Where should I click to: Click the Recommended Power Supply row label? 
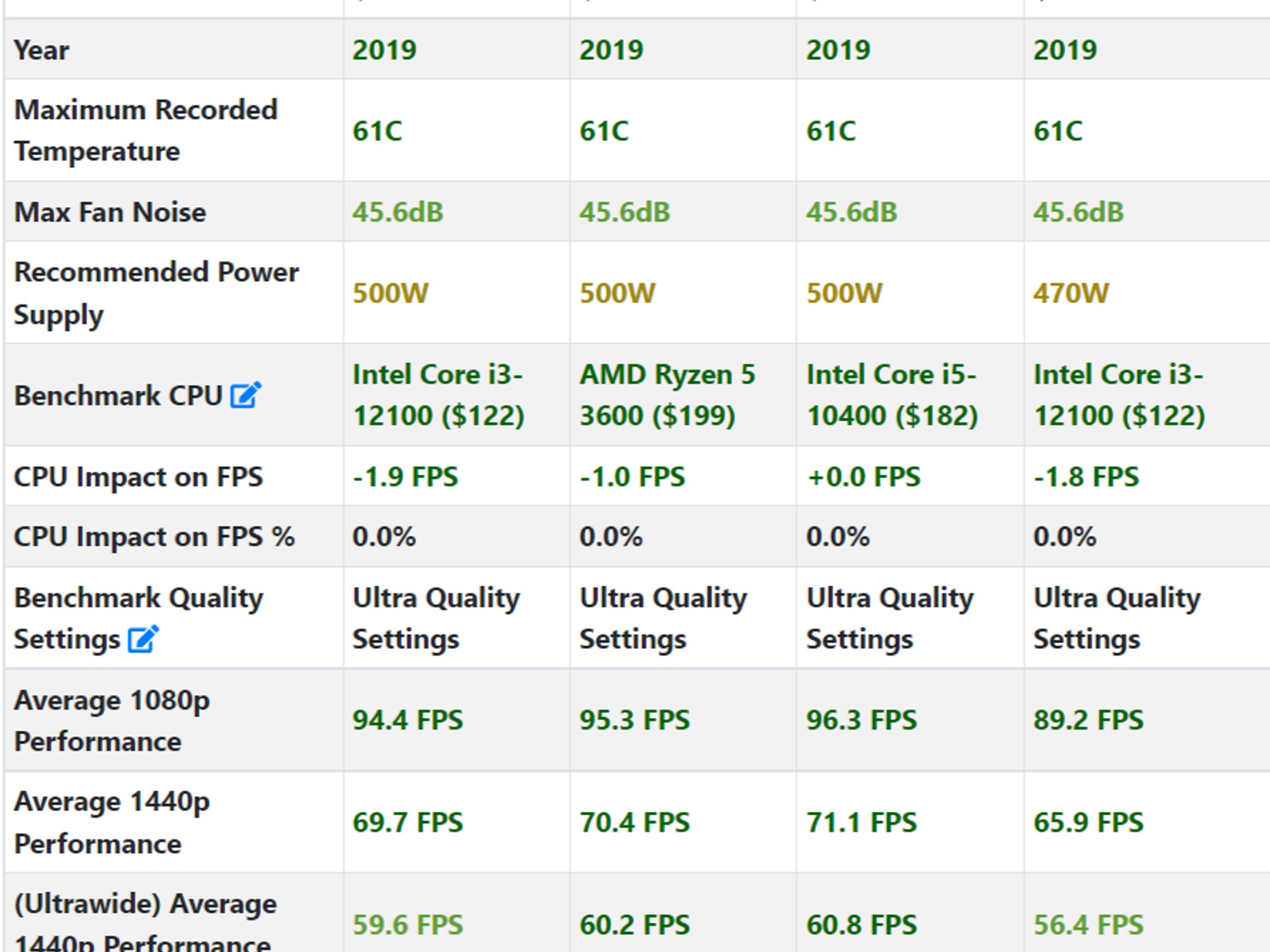[156, 293]
